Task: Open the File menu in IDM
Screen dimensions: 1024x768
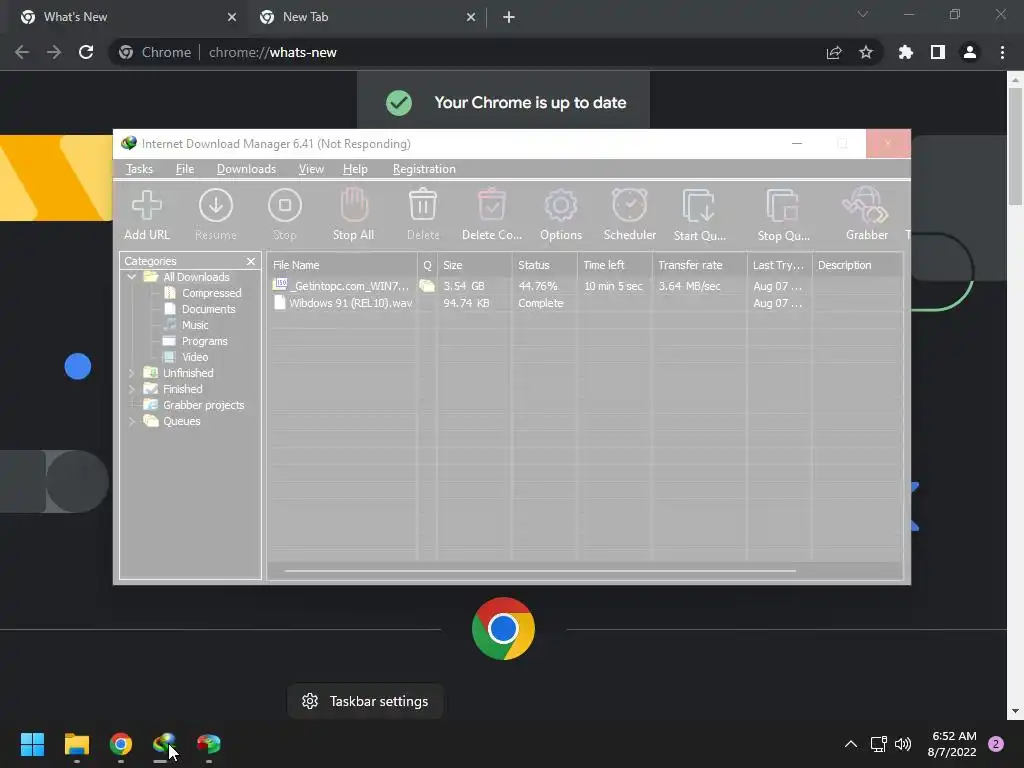Action: pyautogui.click(x=185, y=169)
